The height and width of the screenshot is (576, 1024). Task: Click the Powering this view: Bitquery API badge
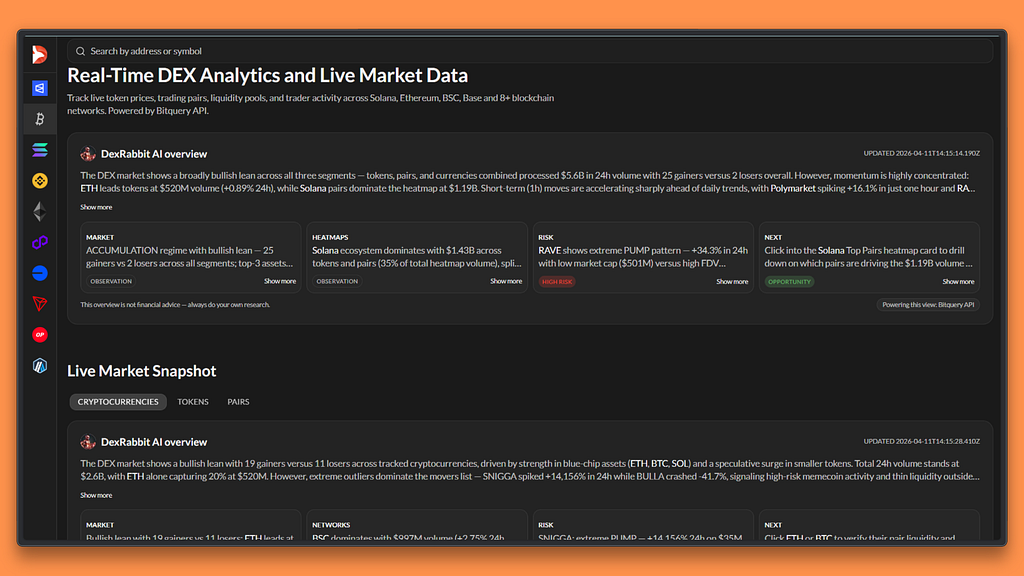coord(928,304)
